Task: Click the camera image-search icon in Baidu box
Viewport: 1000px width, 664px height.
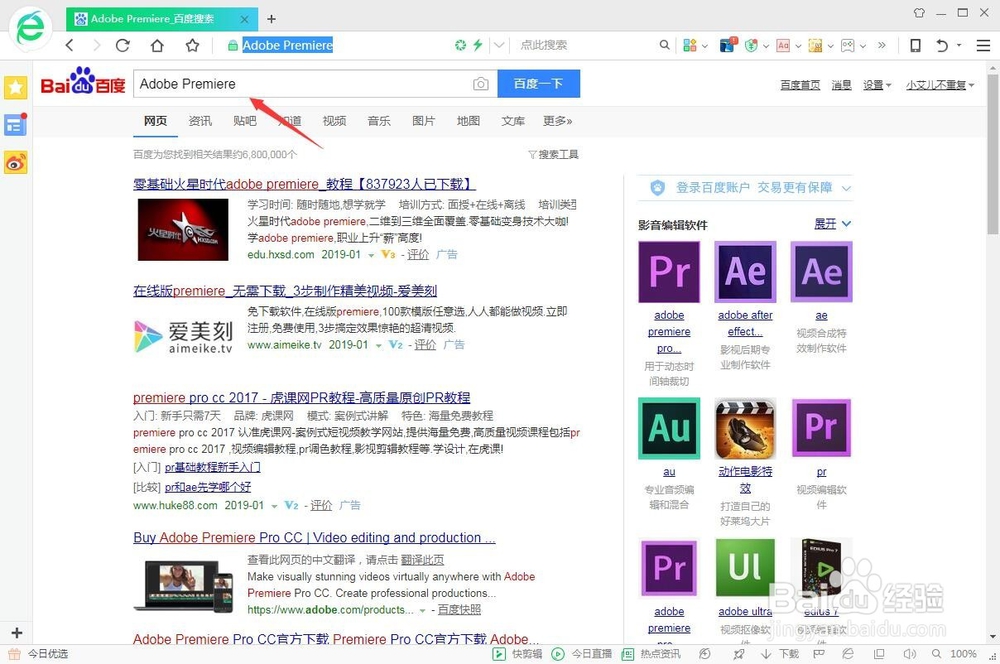Action: coord(481,84)
